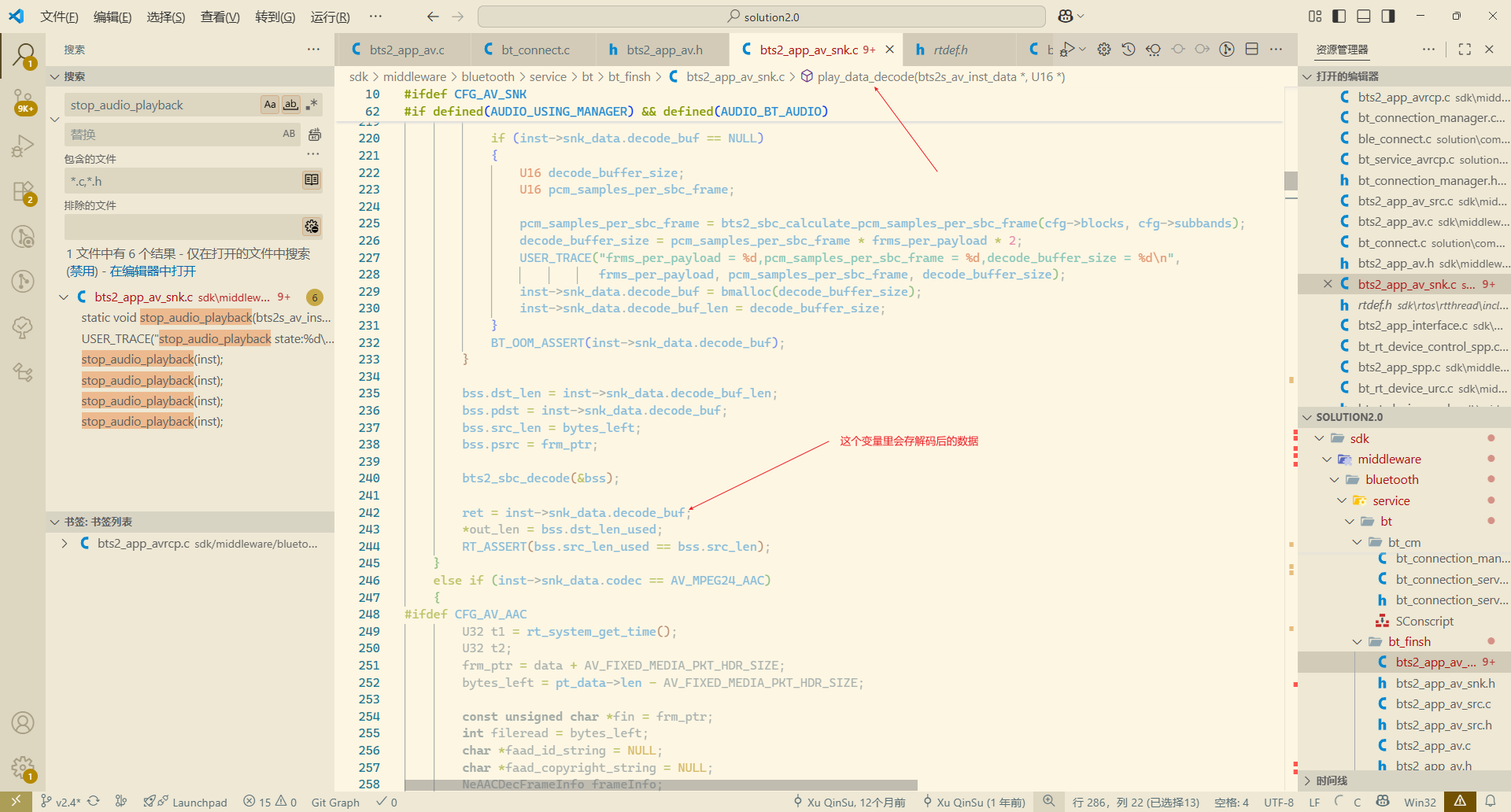This screenshot has height=812, width=1511.
Task: Click the split editor icon in editor toolbar
Action: point(1252,50)
